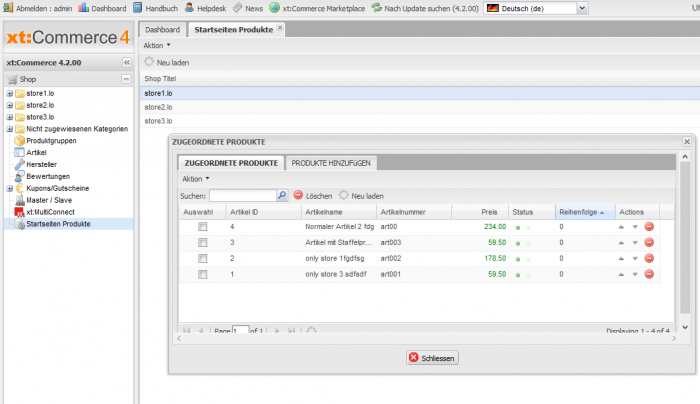This screenshot has height=404, width=700.
Task: Toggle green status of art00
Action: point(518,228)
